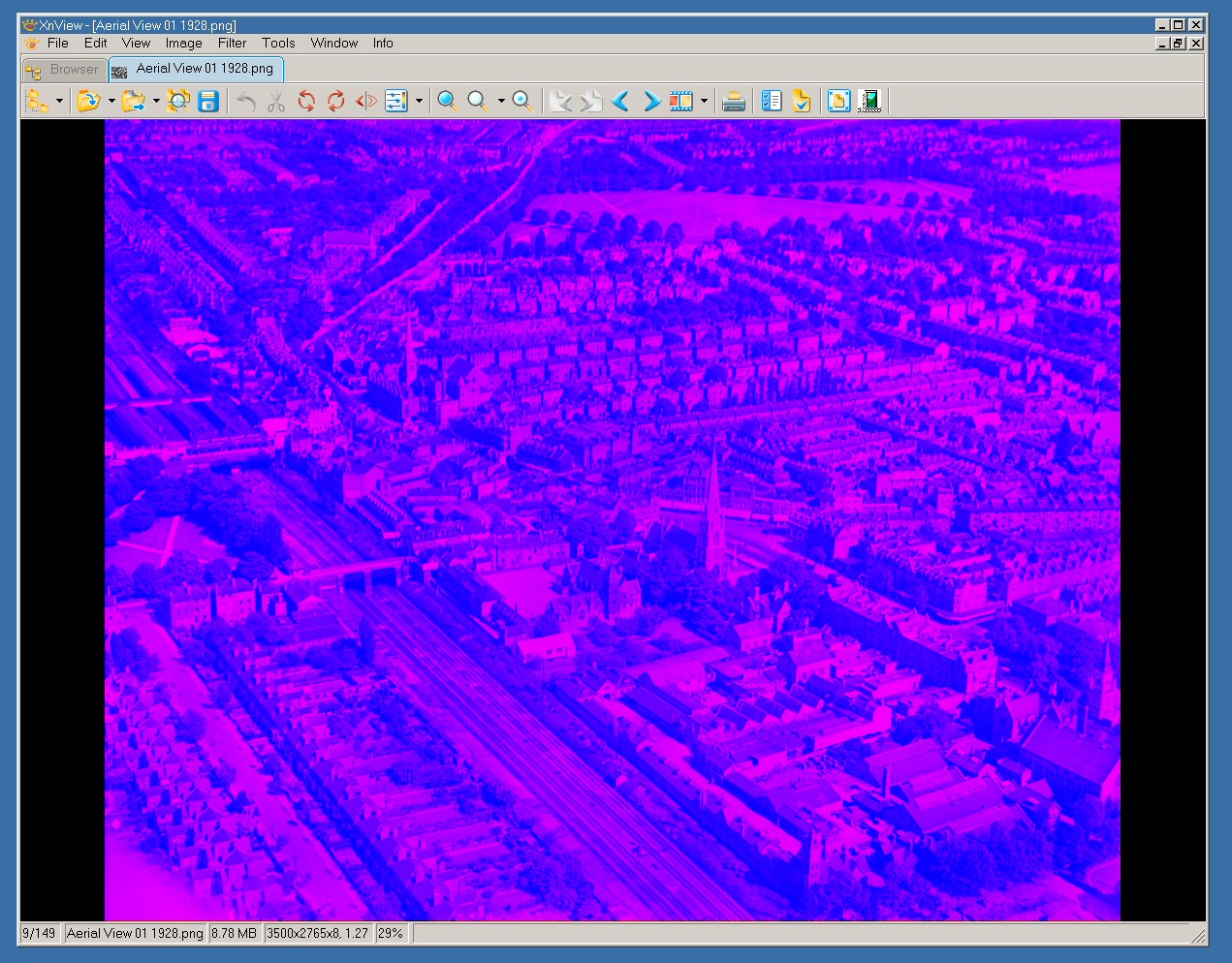
Task: Click the rotate clockwise icon
Action: (336, 101)
